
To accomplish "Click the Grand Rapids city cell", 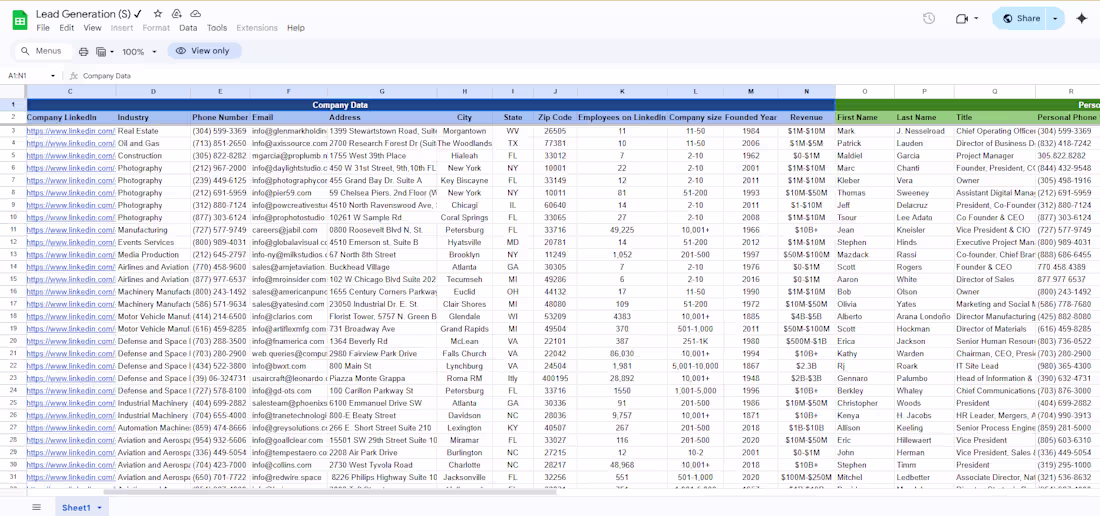I will point(464,329).
